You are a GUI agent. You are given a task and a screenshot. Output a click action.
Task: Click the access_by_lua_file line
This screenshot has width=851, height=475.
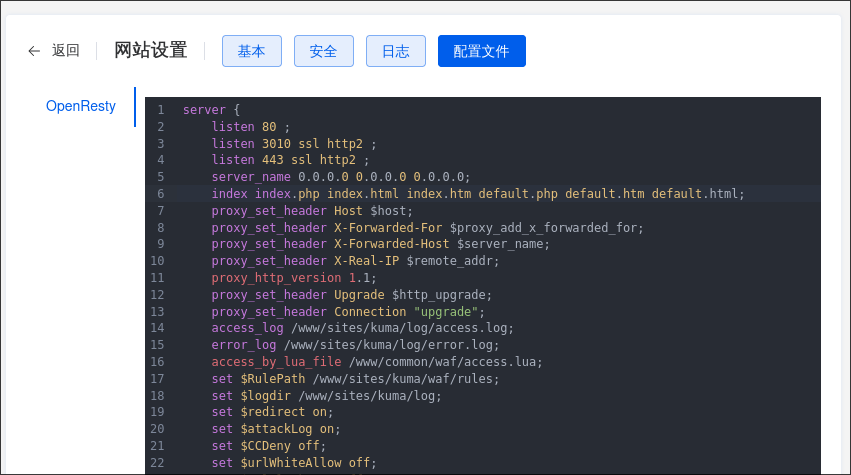click(x=377, y=362)
